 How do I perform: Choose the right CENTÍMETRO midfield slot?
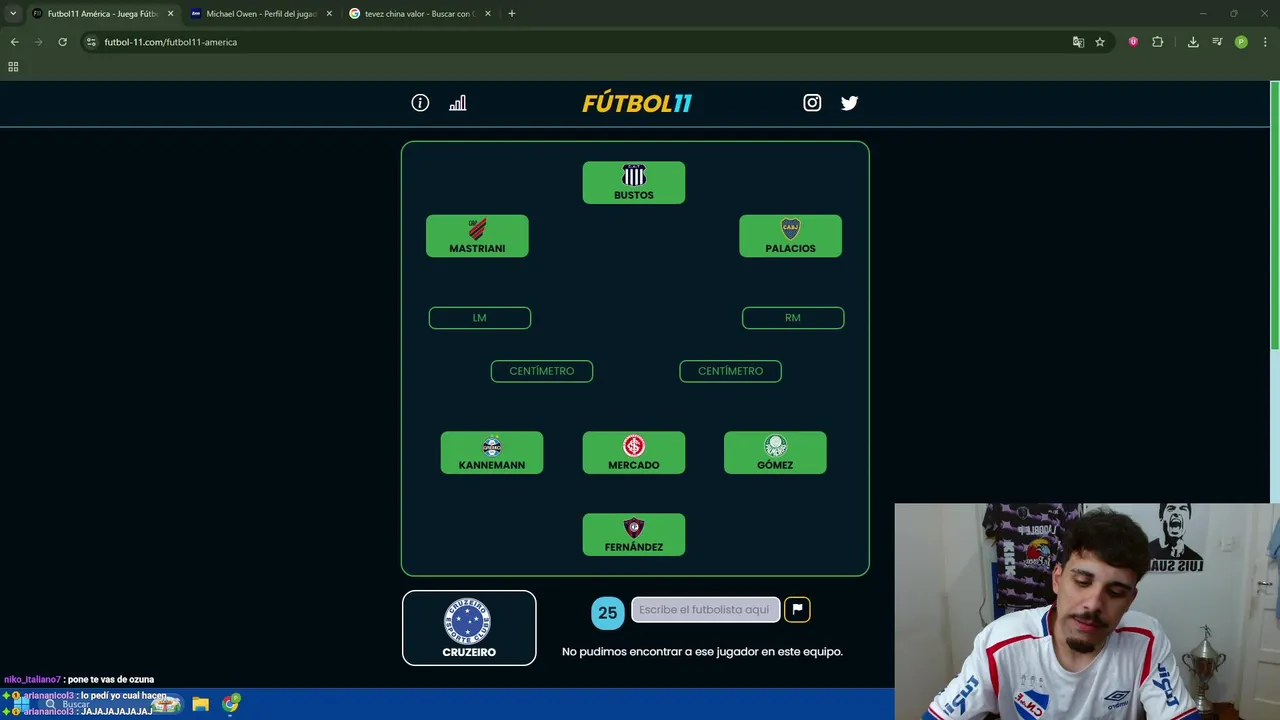(x=730, y=371)
